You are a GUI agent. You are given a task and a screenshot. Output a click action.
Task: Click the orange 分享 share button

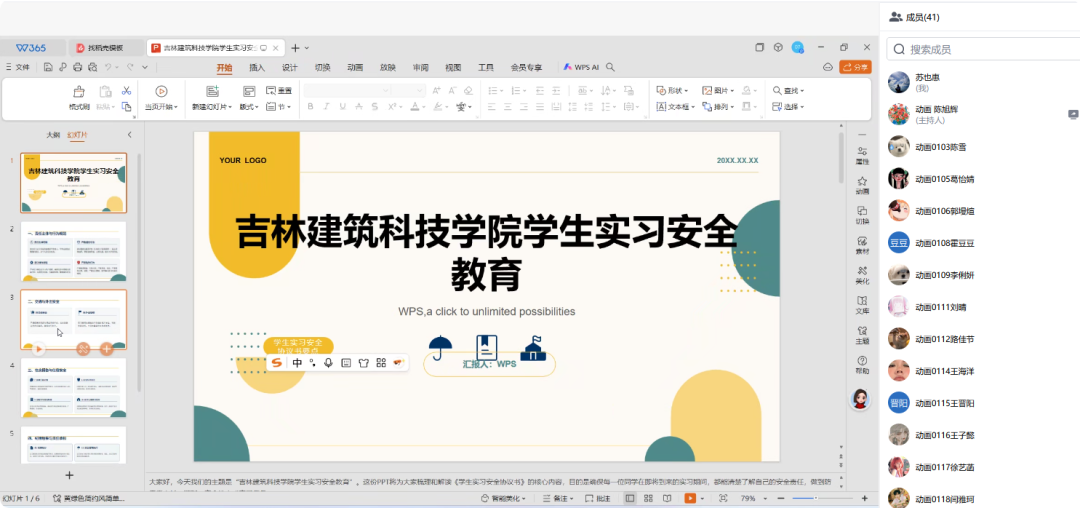coord(854,67)
